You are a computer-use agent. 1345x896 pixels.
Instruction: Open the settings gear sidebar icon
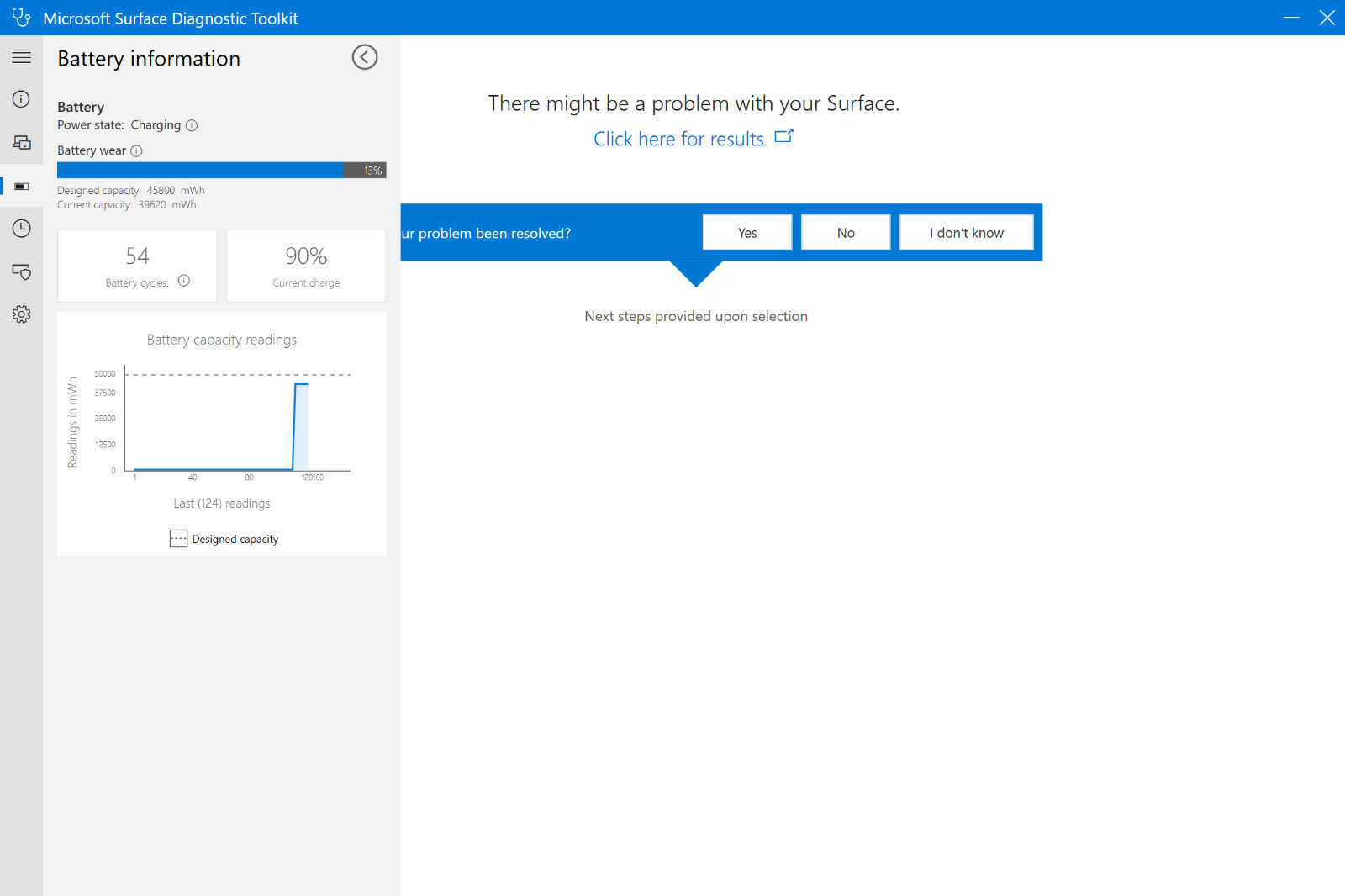22,314
